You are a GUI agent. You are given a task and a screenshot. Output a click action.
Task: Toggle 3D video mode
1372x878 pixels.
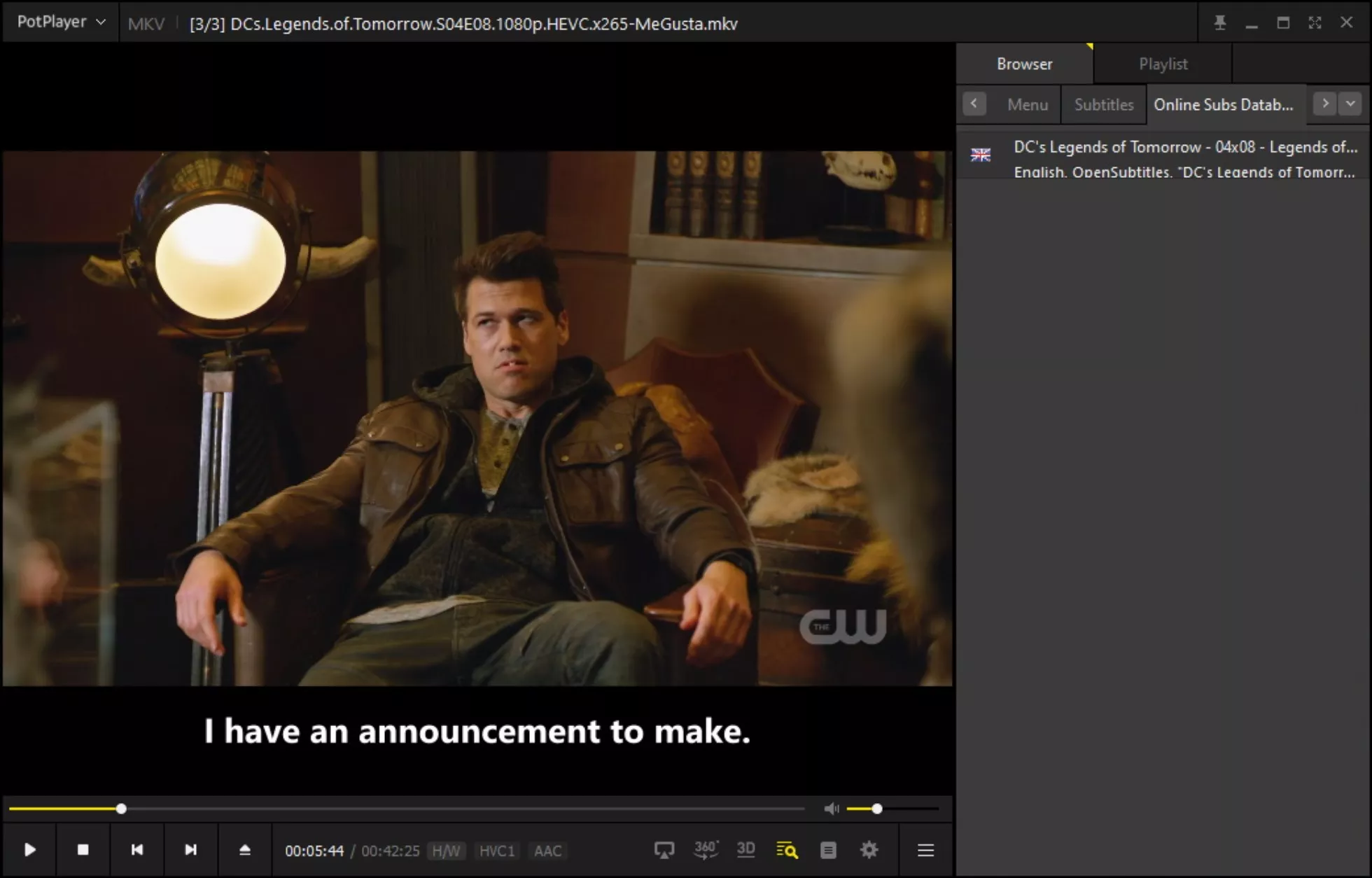click(745, 850)
